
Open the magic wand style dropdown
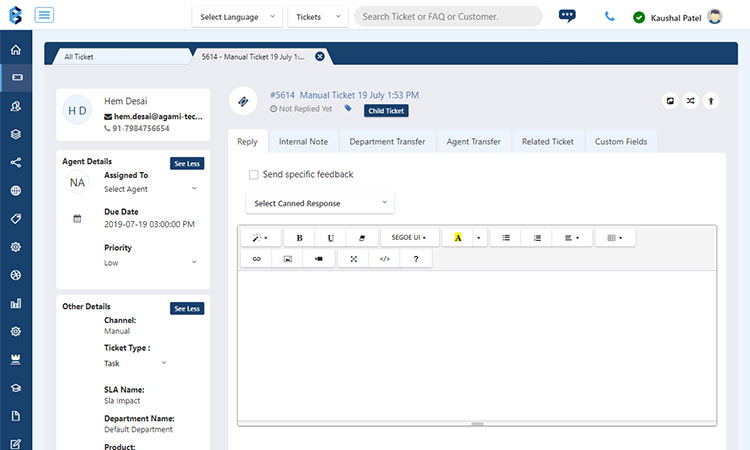point(260,238)
